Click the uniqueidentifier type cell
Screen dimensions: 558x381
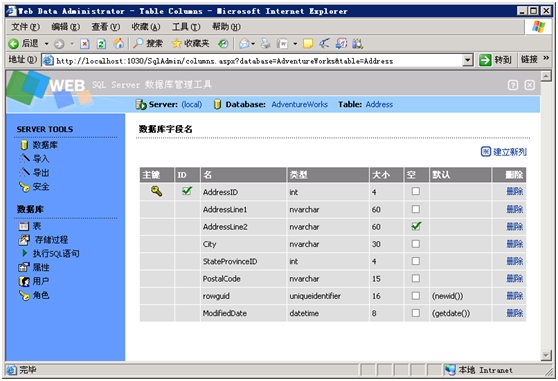point(315,296)
